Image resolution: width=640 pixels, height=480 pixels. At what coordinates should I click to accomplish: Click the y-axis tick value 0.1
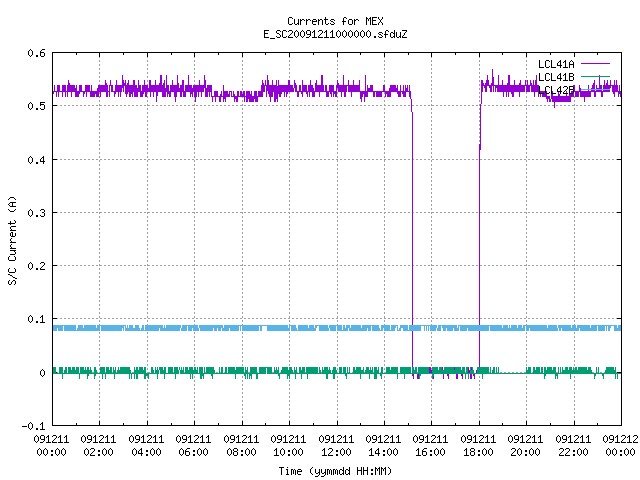[x=36, y=319]
